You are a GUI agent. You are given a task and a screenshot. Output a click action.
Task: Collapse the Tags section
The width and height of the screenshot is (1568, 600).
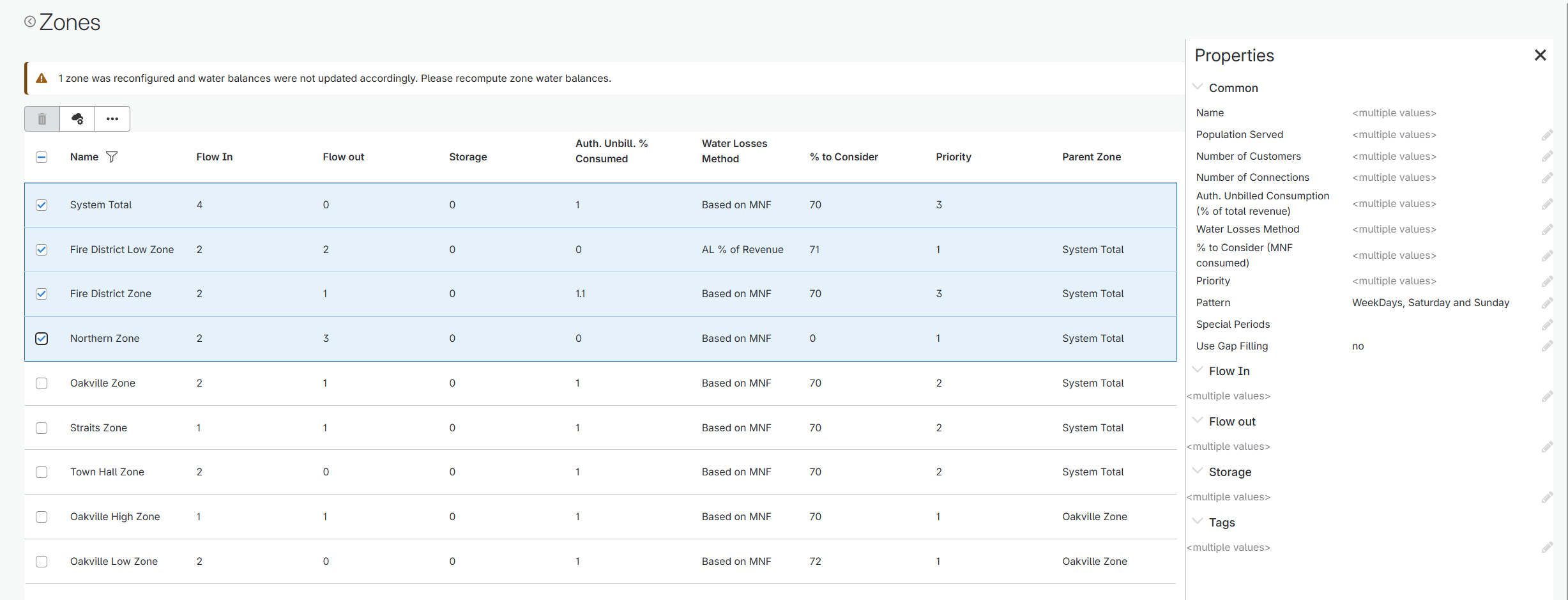tap(1198, 522)
